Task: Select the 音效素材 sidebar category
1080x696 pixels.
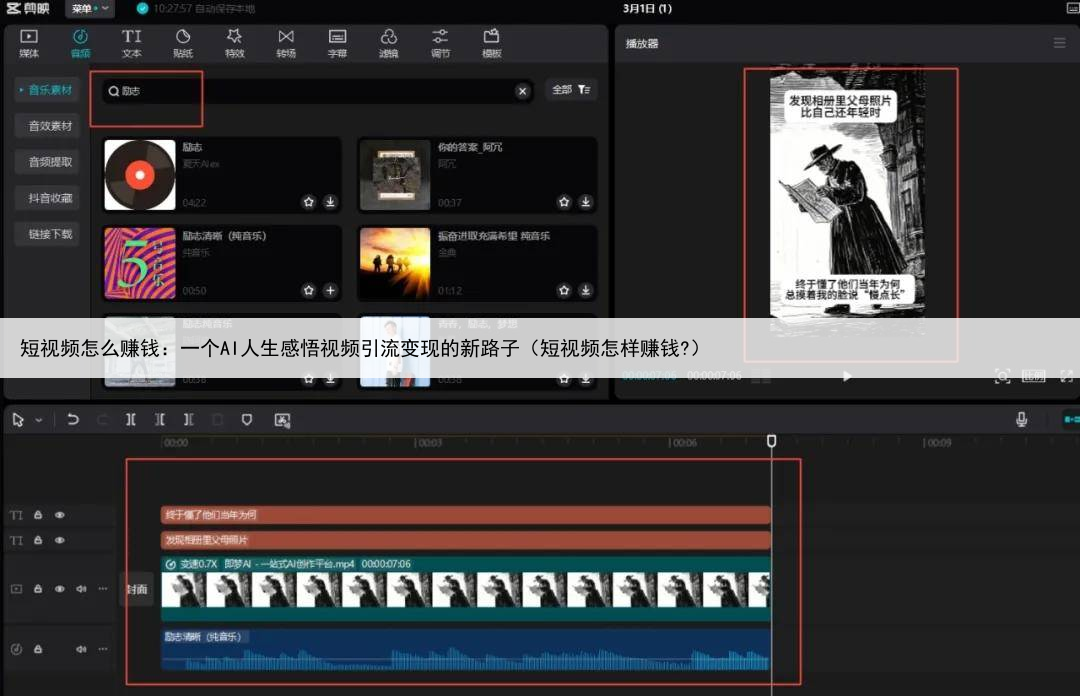Action: pyautogui.click(x=50, y=126)
